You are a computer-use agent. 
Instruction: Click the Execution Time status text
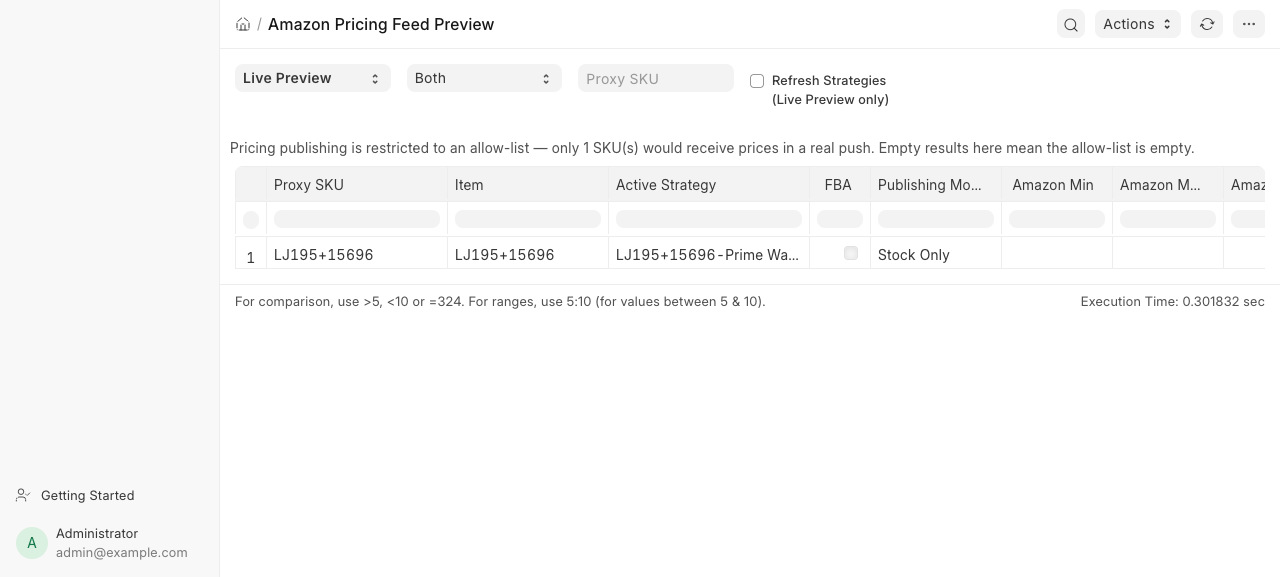(1172, 301)
